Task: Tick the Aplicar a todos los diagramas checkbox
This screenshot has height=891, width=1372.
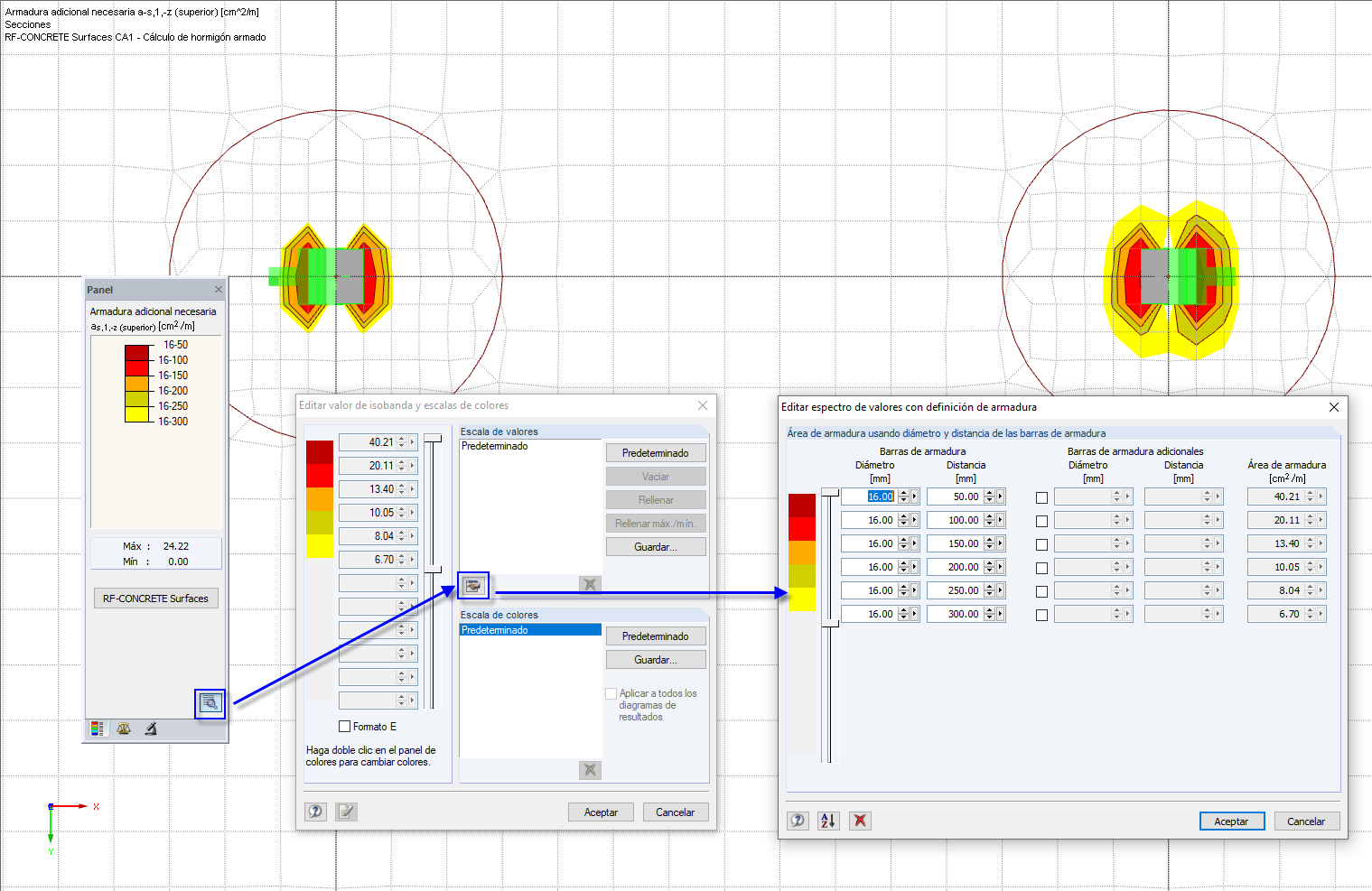Action: [x=611, y=694]
